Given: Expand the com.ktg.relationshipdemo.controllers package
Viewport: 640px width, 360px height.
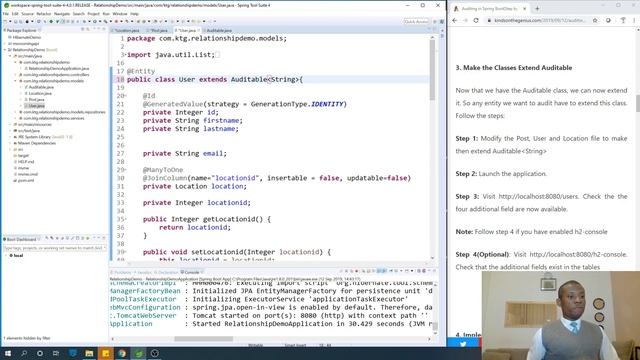Looking at the screenshot, I should [16, 75].
